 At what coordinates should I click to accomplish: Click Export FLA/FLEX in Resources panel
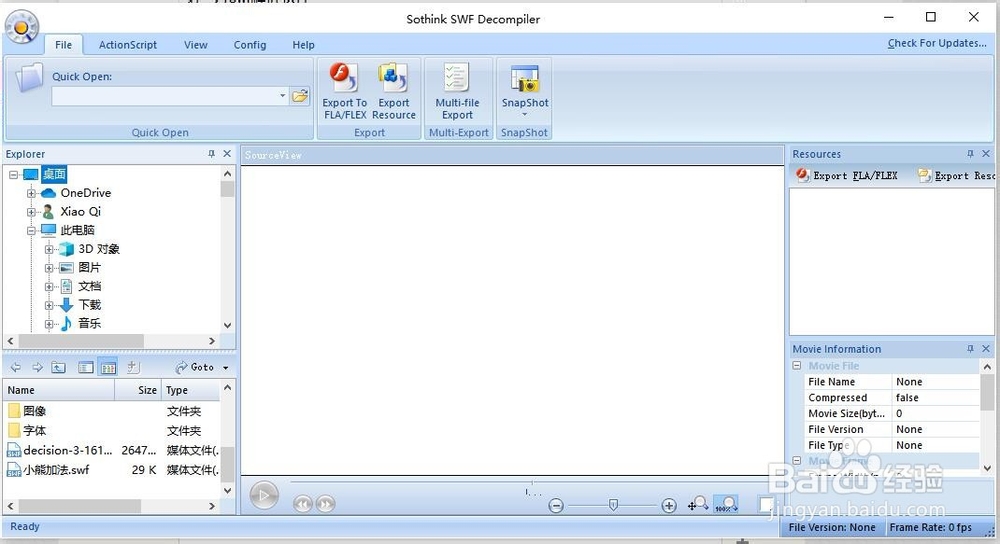(847, 175)
